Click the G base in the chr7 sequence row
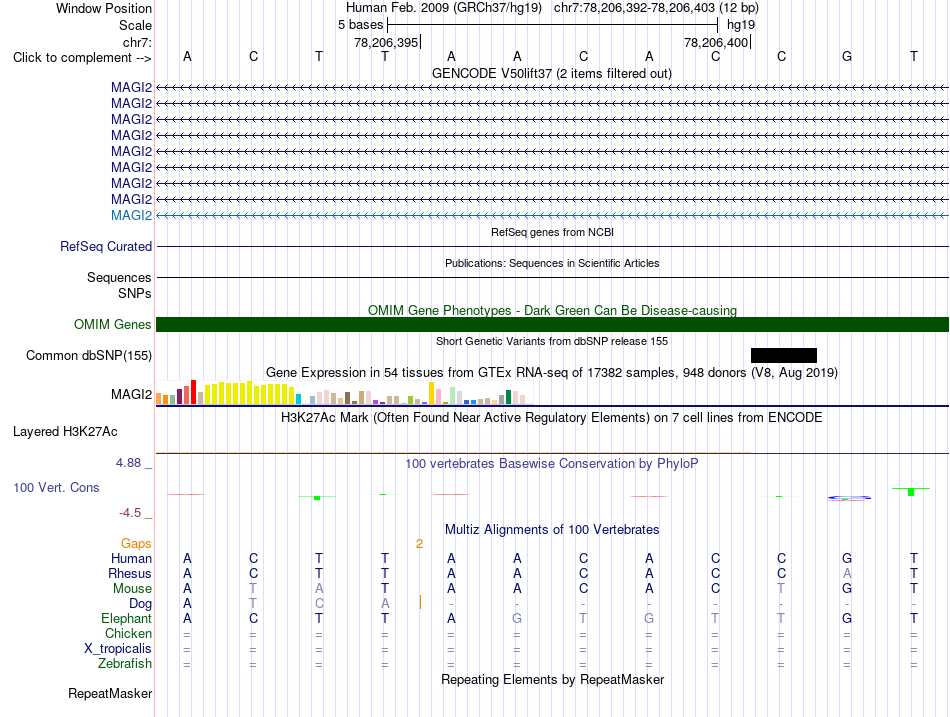 pyautogui.click(x=847, y=56)
